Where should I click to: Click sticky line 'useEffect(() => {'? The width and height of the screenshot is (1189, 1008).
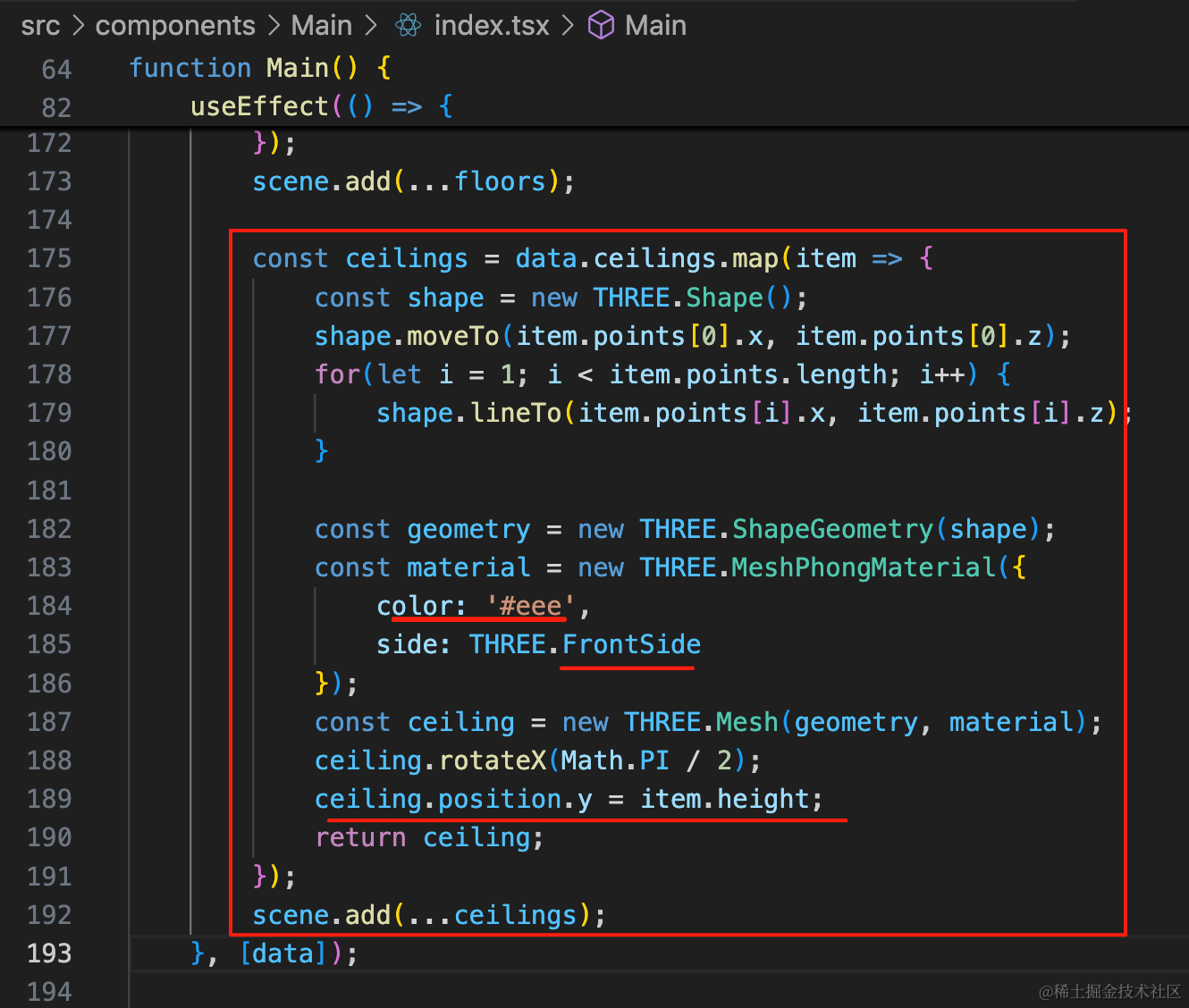tap(322, 106)
